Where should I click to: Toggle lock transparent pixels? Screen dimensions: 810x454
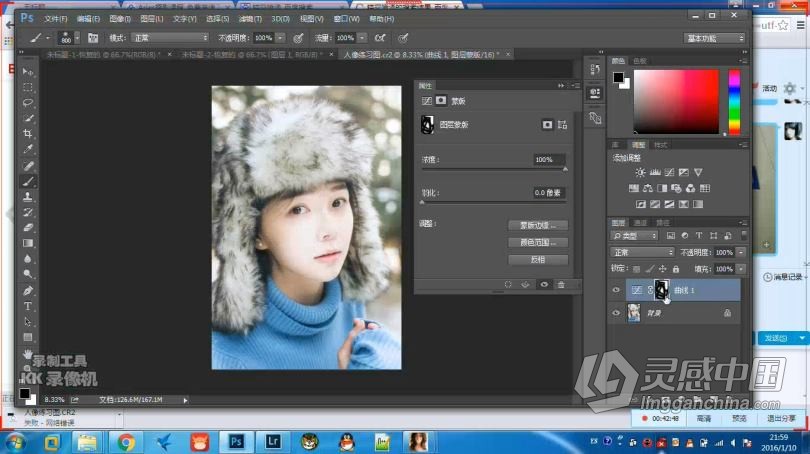(x=636, y=269)
